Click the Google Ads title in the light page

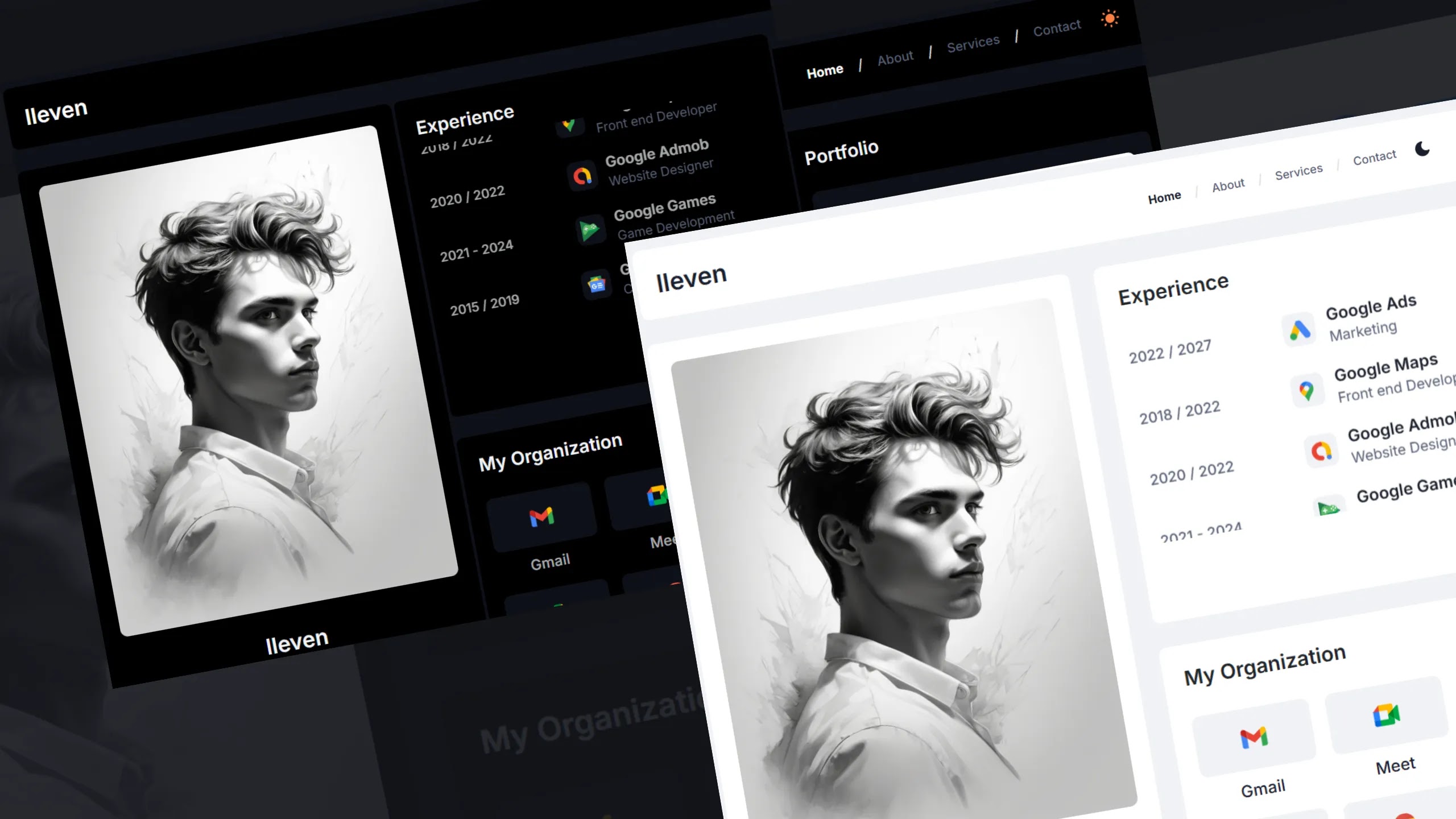tap(1371, 307)
